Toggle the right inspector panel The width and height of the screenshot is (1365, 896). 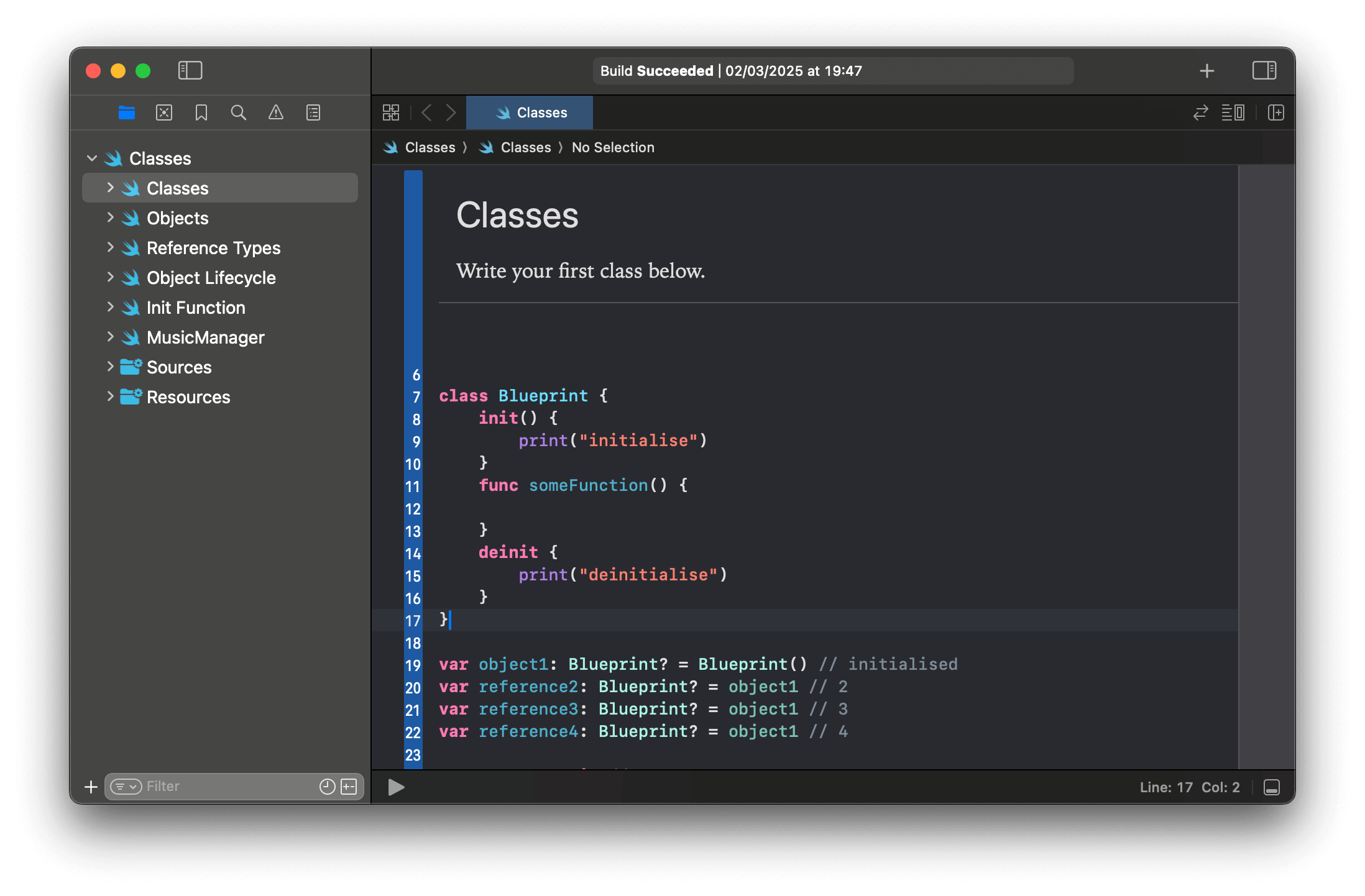[x=1264, y=71]
